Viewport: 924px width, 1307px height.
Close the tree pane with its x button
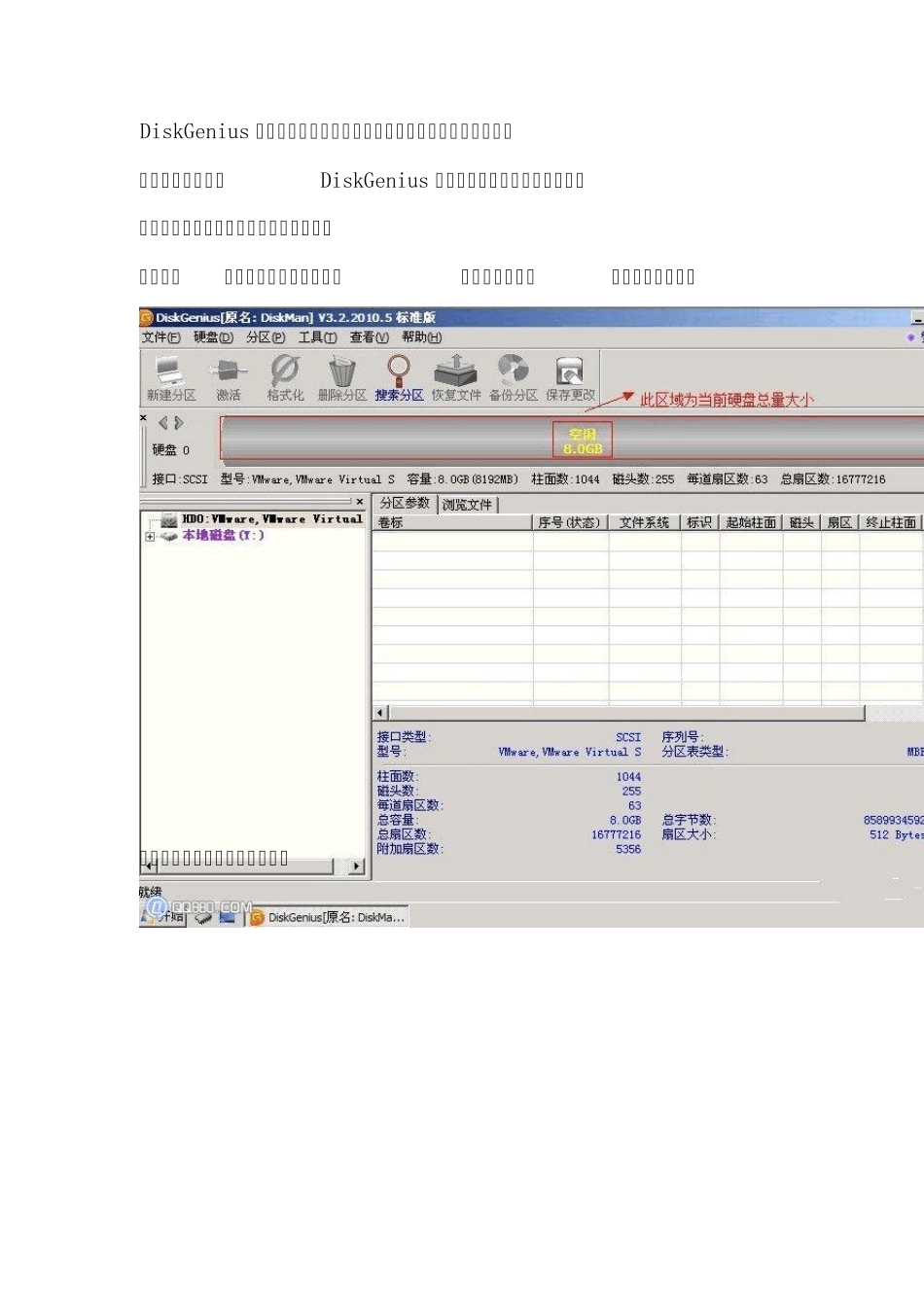pos(359,502)
